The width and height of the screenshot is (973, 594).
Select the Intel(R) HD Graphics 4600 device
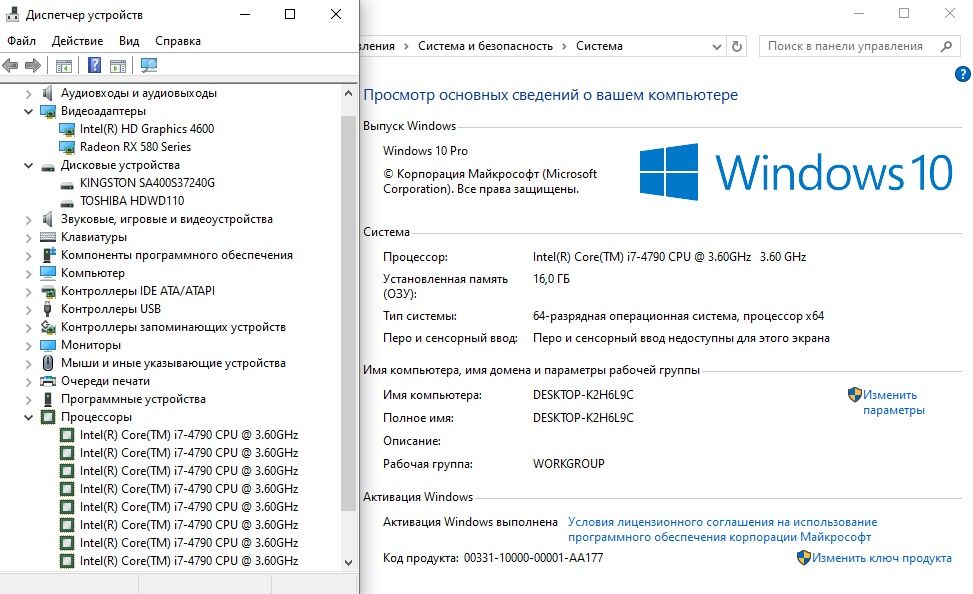pyautogui.click(x=147, y=129)
